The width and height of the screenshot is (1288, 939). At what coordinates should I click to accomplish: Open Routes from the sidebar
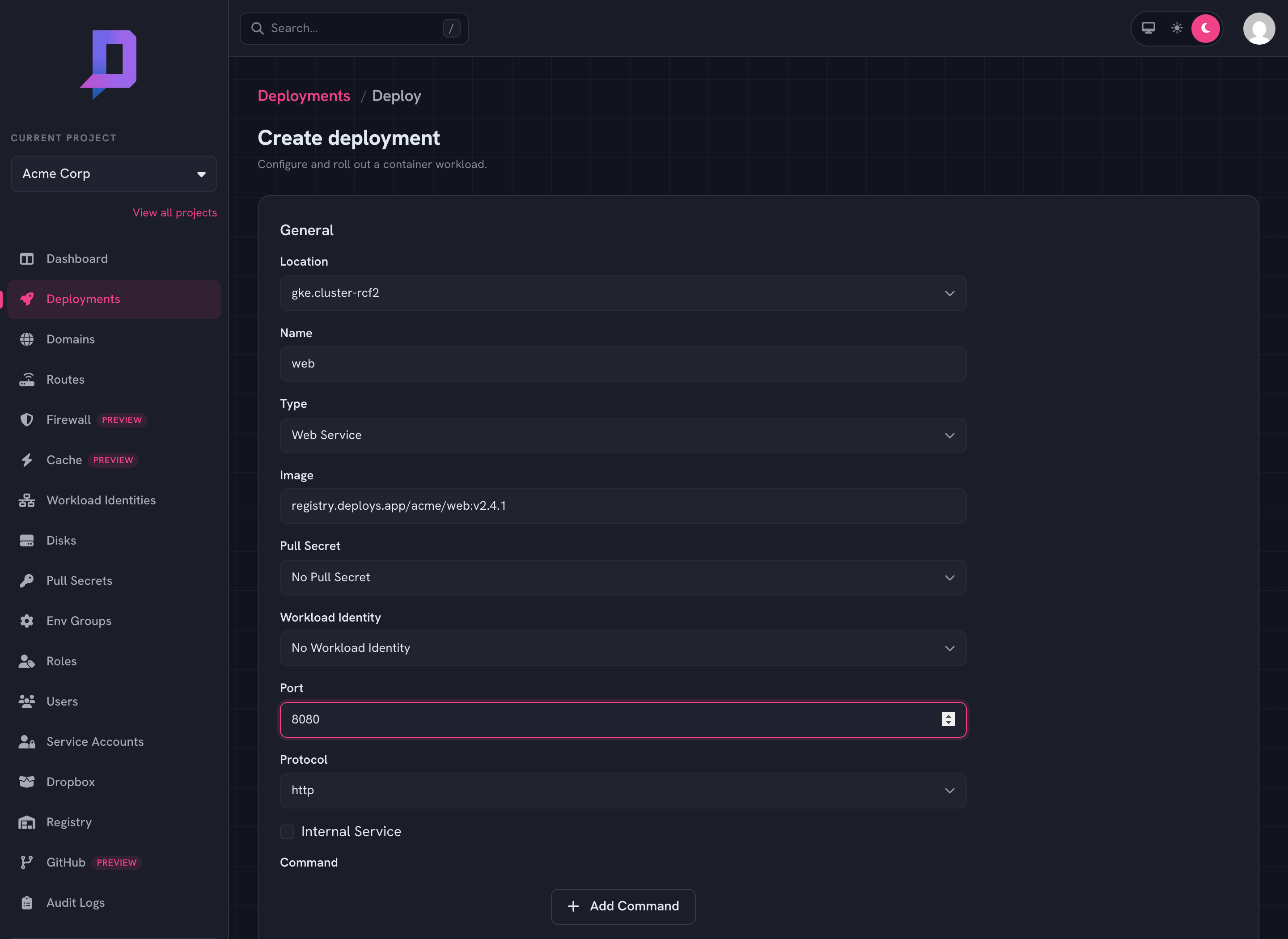pyautogui.click(x=114, y=380)
